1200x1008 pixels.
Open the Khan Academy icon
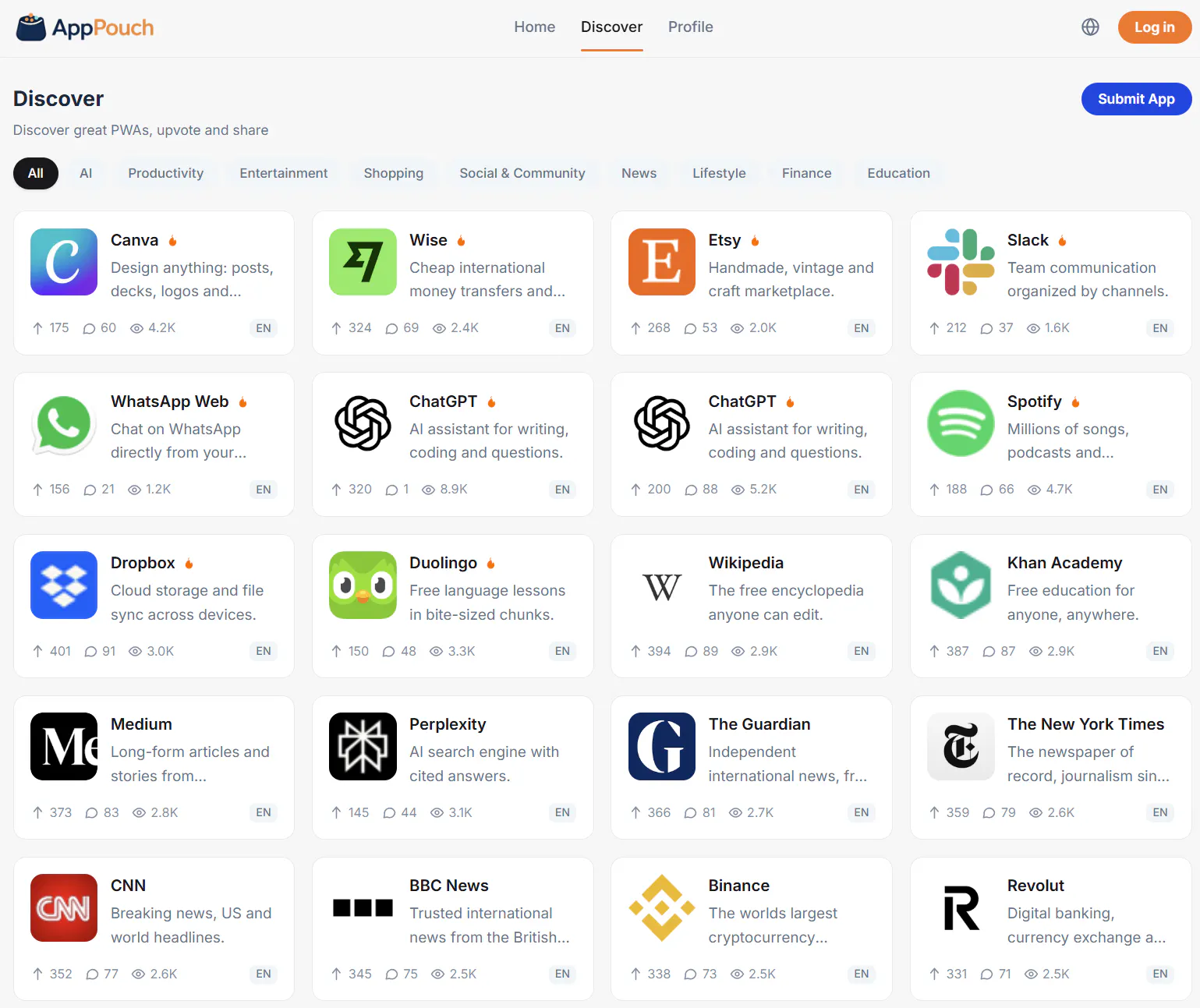[x=961, y=585]
